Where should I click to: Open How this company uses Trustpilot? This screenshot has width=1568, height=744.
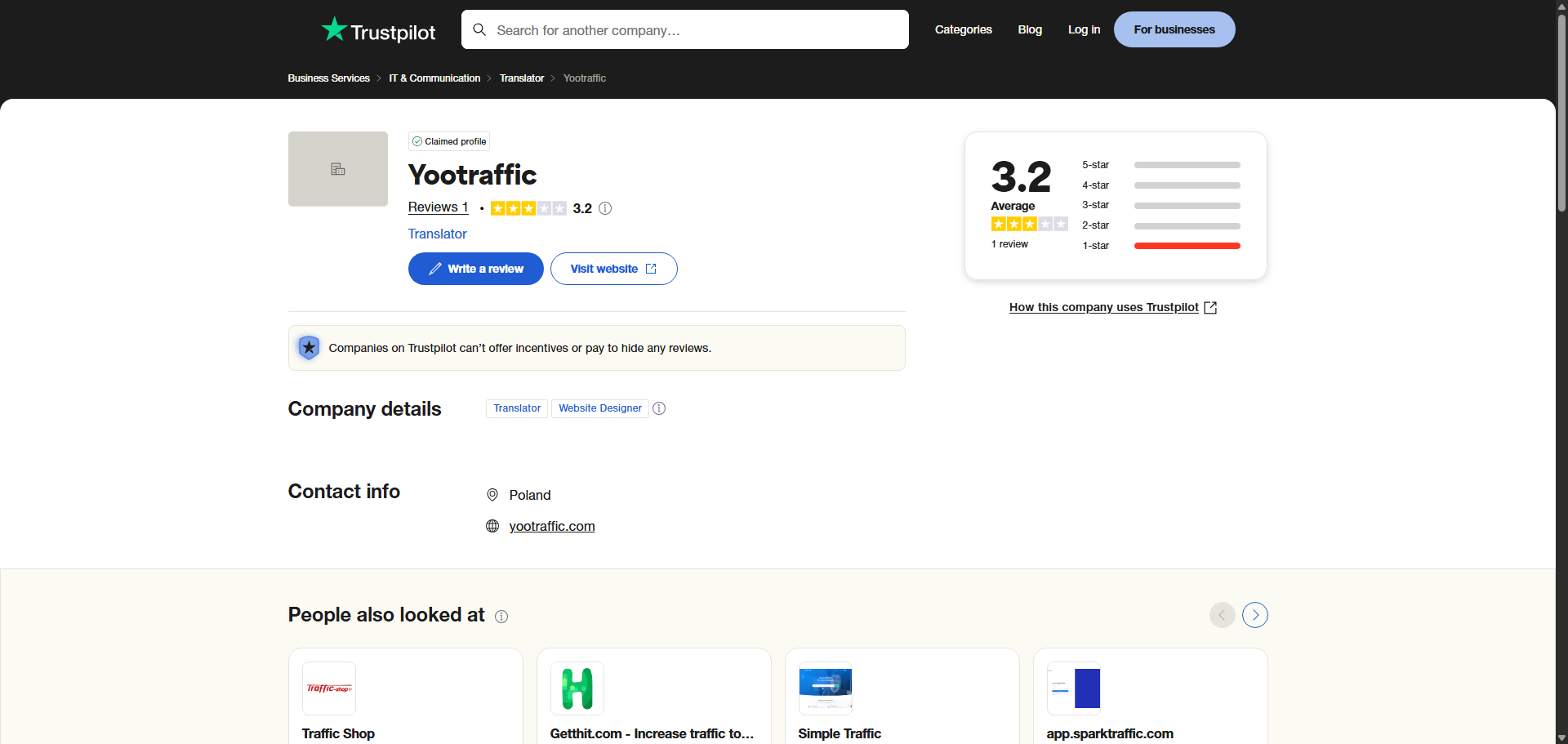(1113, 307)
